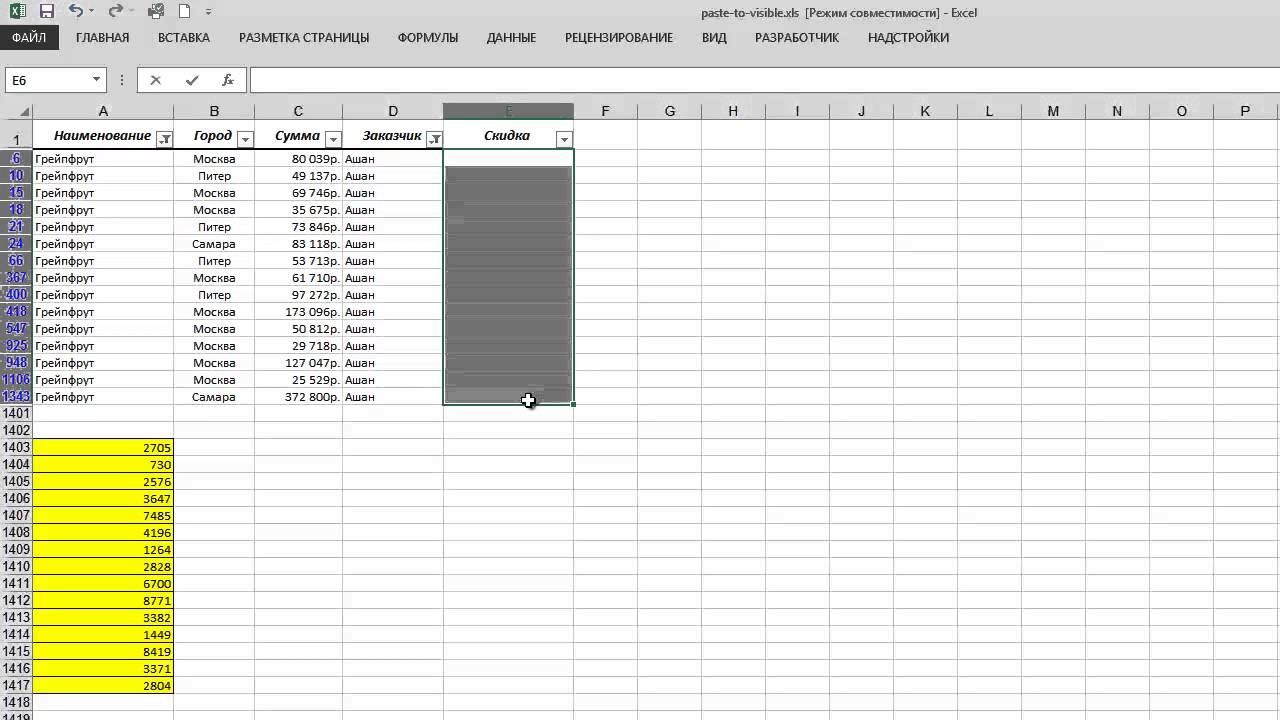Select yellow cell with value 7485
The width and height of the screenshot is (1280, 720).
[103, 515]
